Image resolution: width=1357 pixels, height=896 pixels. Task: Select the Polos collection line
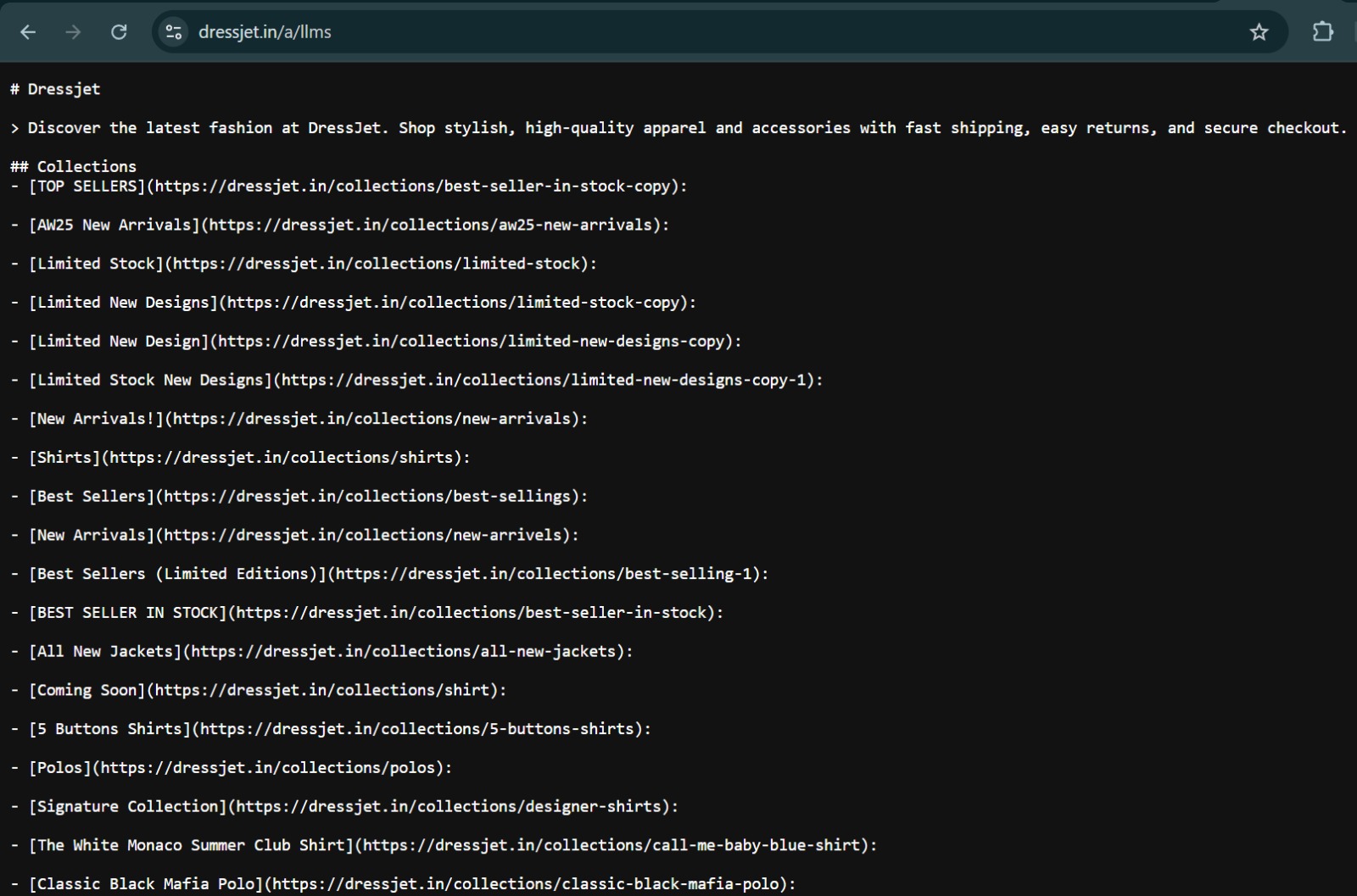[231, 768]
